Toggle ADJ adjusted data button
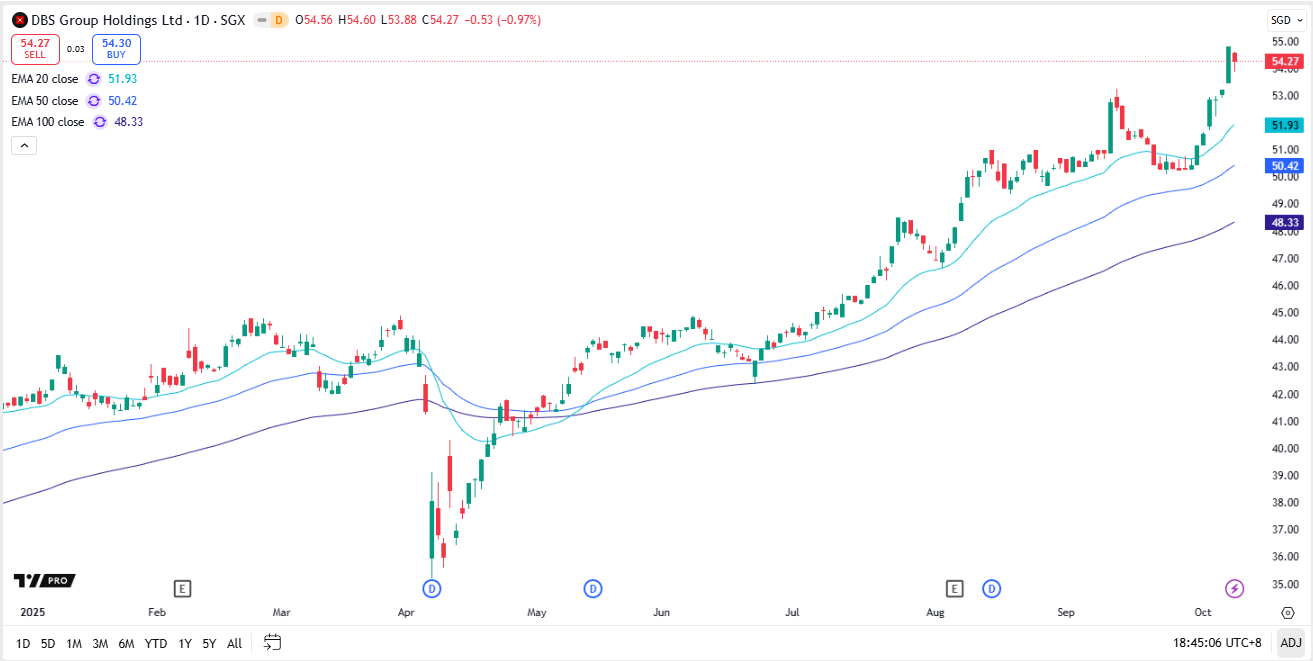 click(x=1291, y=643)
